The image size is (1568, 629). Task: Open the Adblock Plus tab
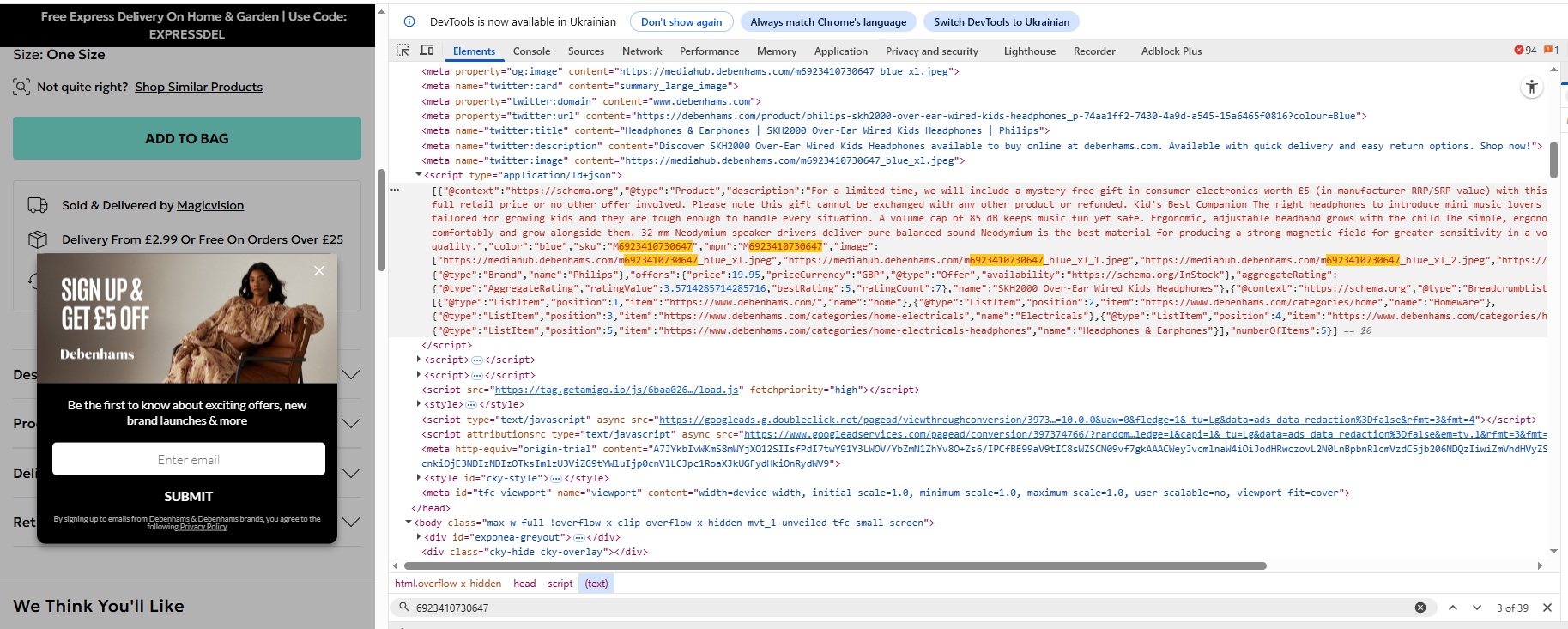coord(1171,51)
